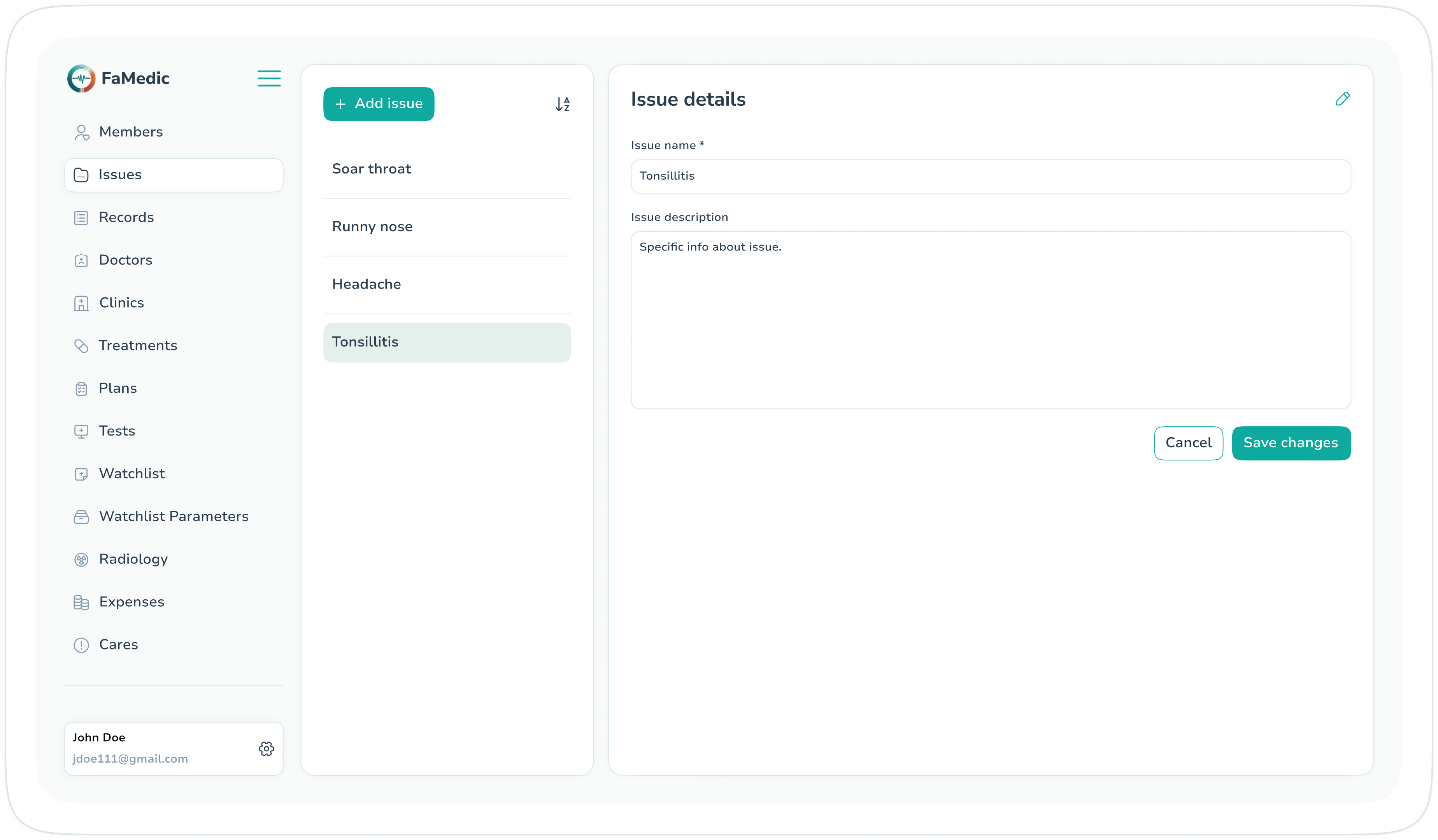1438x840 pixels.
Task: Click the pencil edit icon in Issue details
Action: click(1343, 99)
